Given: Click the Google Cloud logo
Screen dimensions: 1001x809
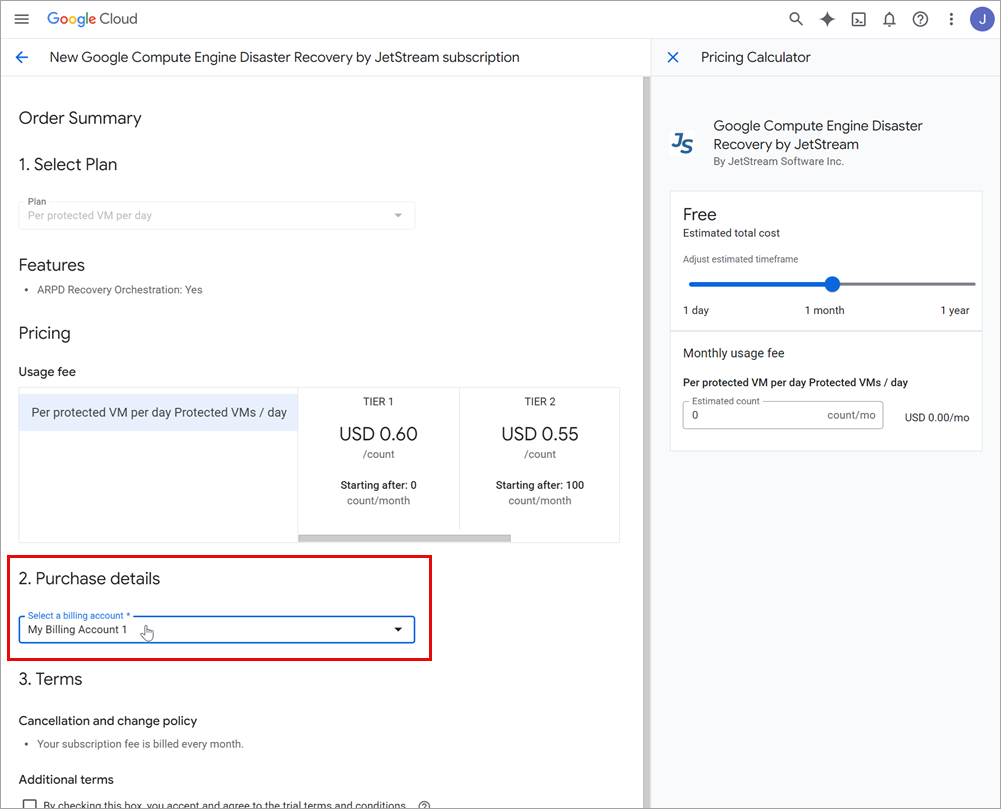Looking at the screenshot, I should click(92, 19).
